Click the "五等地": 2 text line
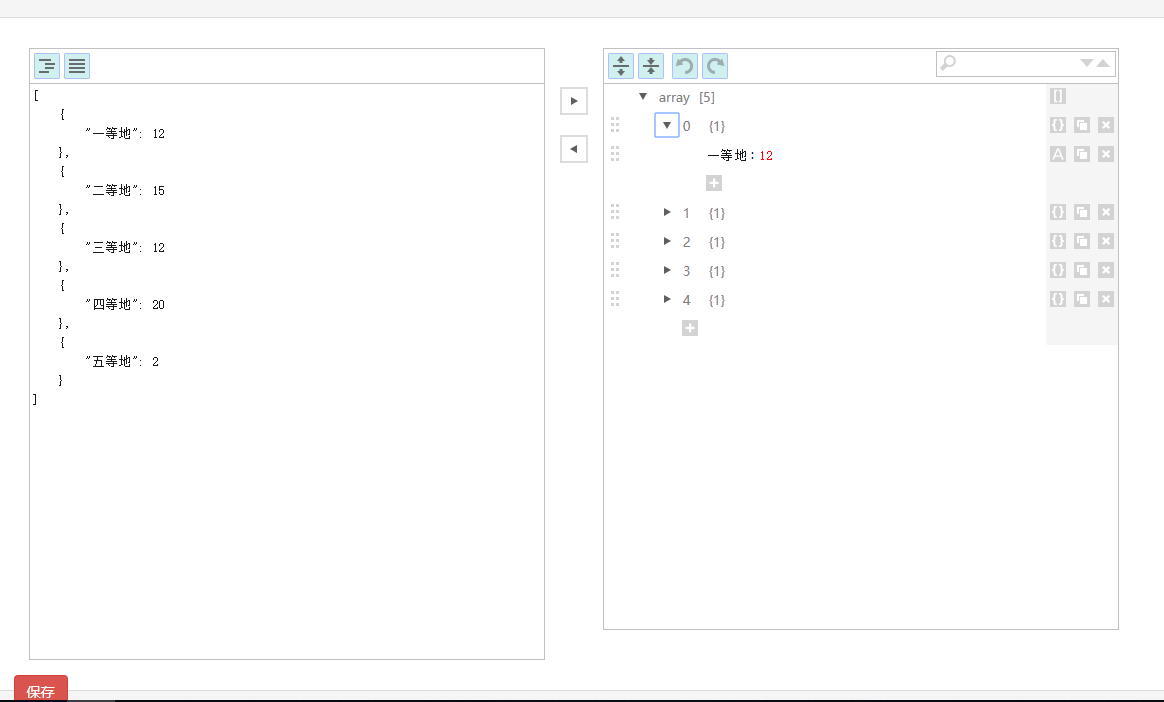 [122, 362]
